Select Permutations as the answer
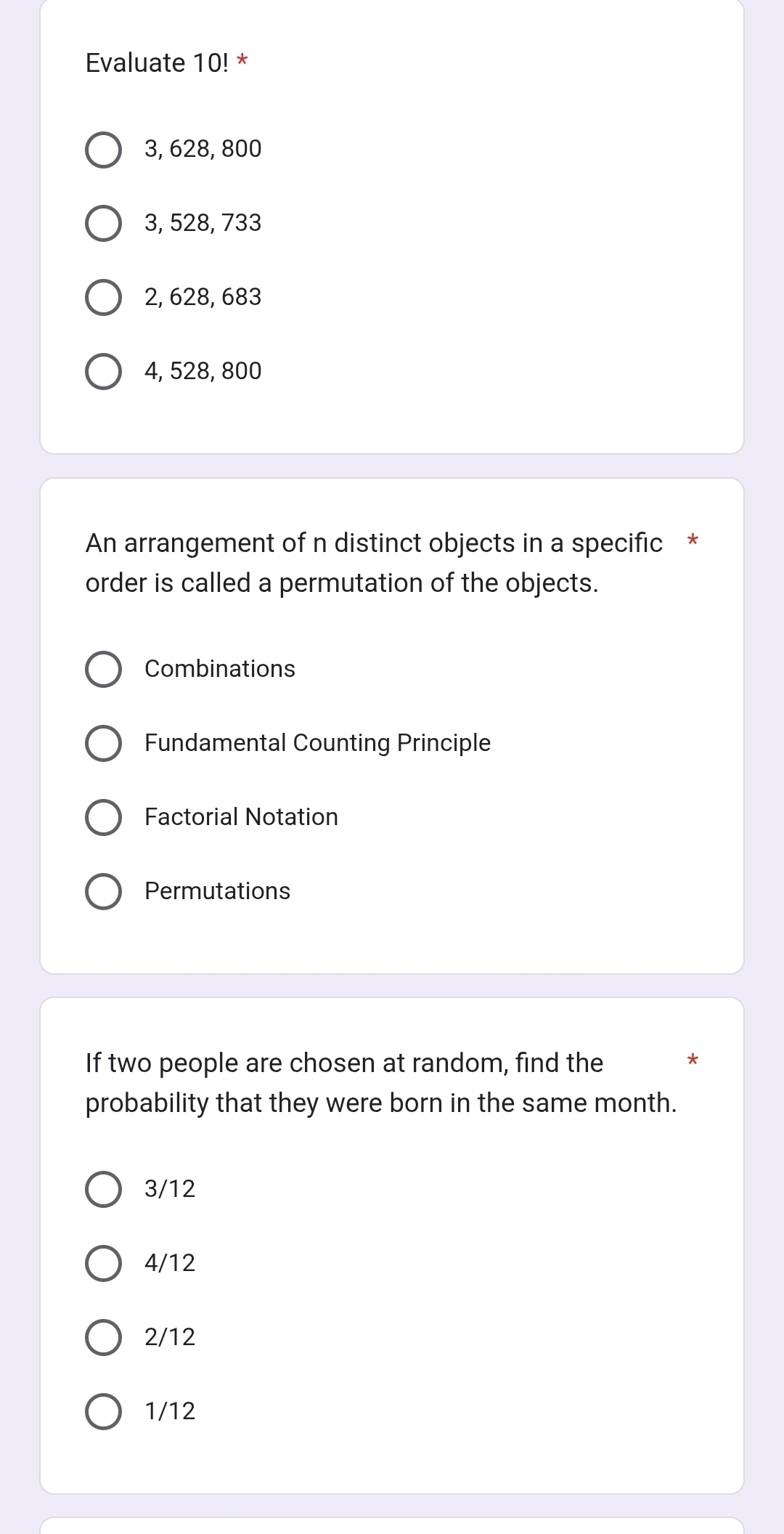This screenshot has height=1534, width=784. coord(104,892)
